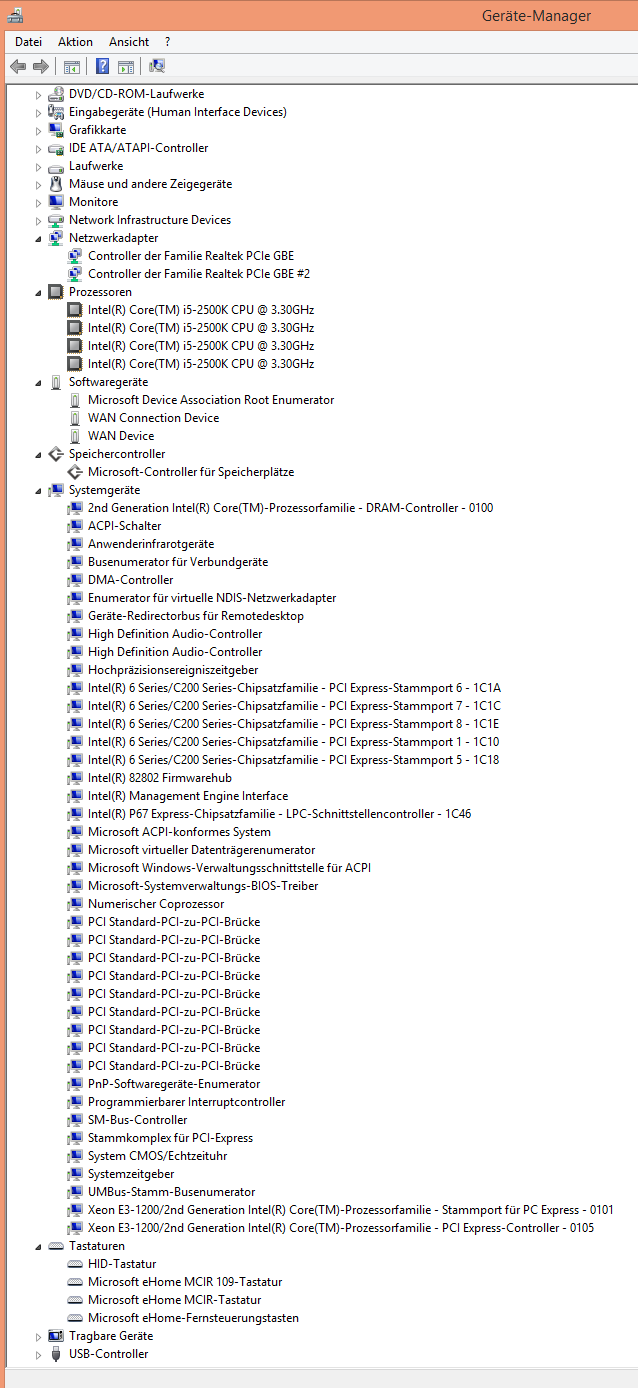
Task: Select Microsoft eHome MCIR 109-Tastatur
Action: (185, 1282)
